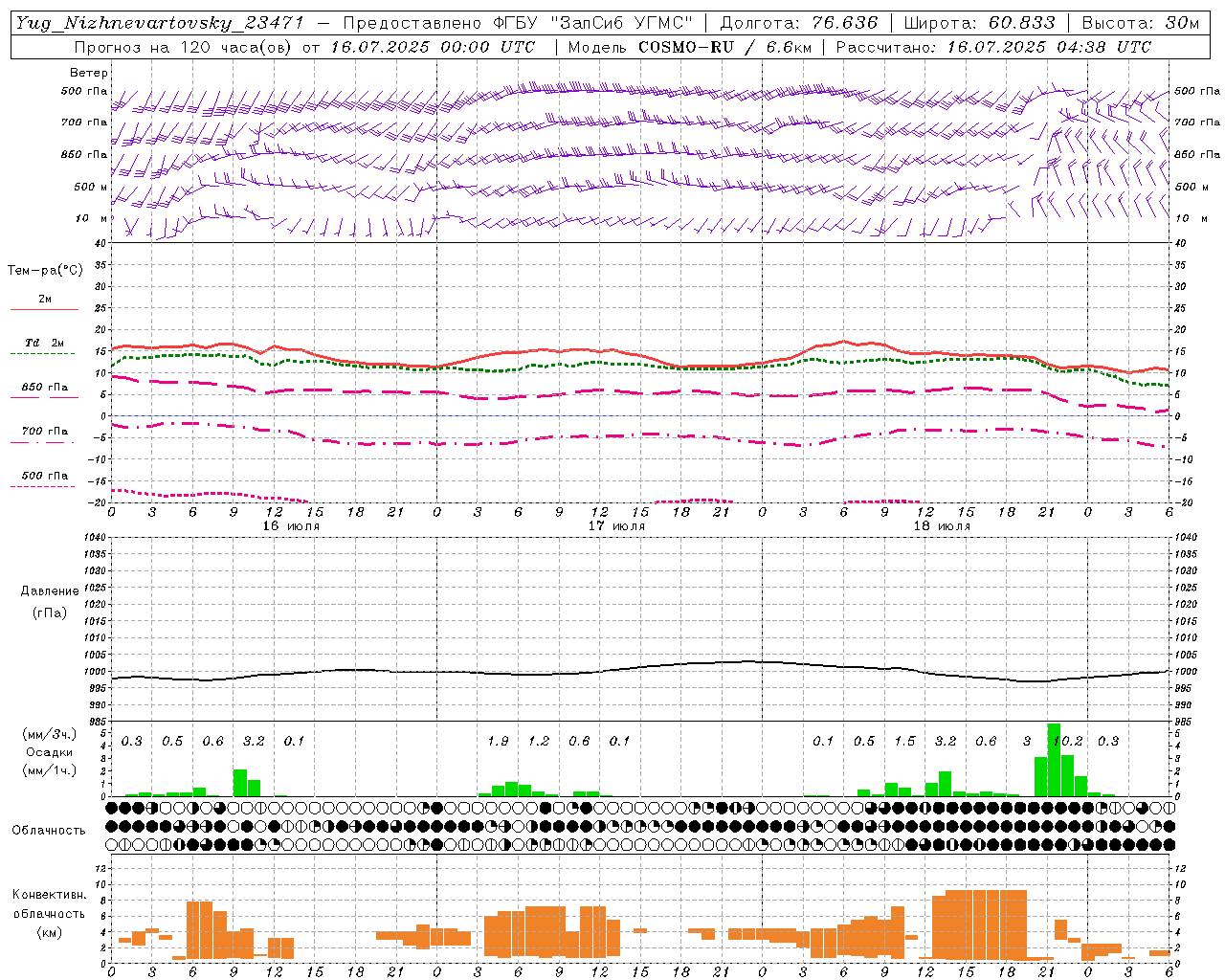Click the Давление pressure panel label
The height and width of the screenshot is (980, 1225).
click(x=50, y=591)
